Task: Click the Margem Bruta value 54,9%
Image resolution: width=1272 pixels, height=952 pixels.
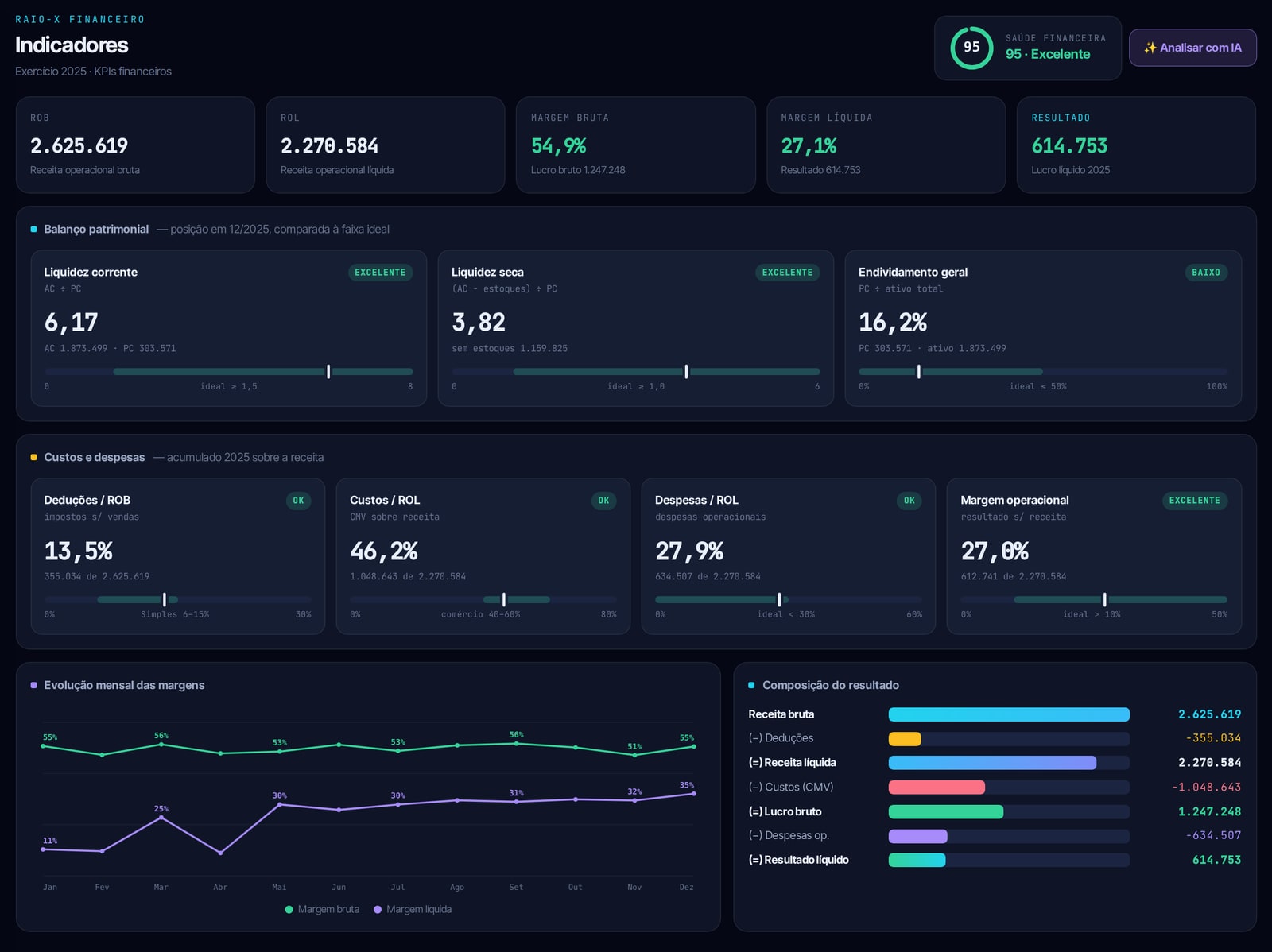Action: tap(559, 146)
